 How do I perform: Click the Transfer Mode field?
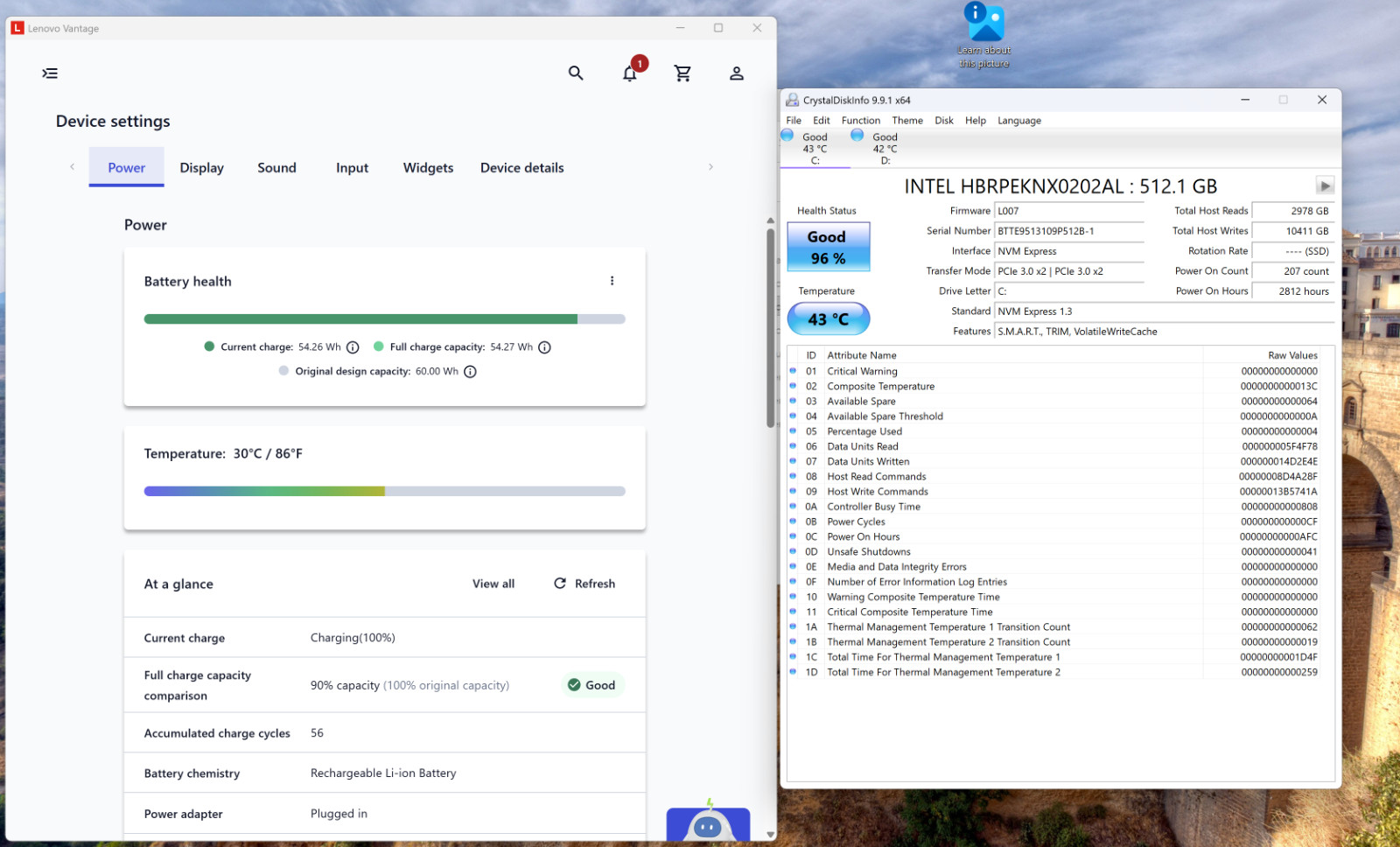1069,271
